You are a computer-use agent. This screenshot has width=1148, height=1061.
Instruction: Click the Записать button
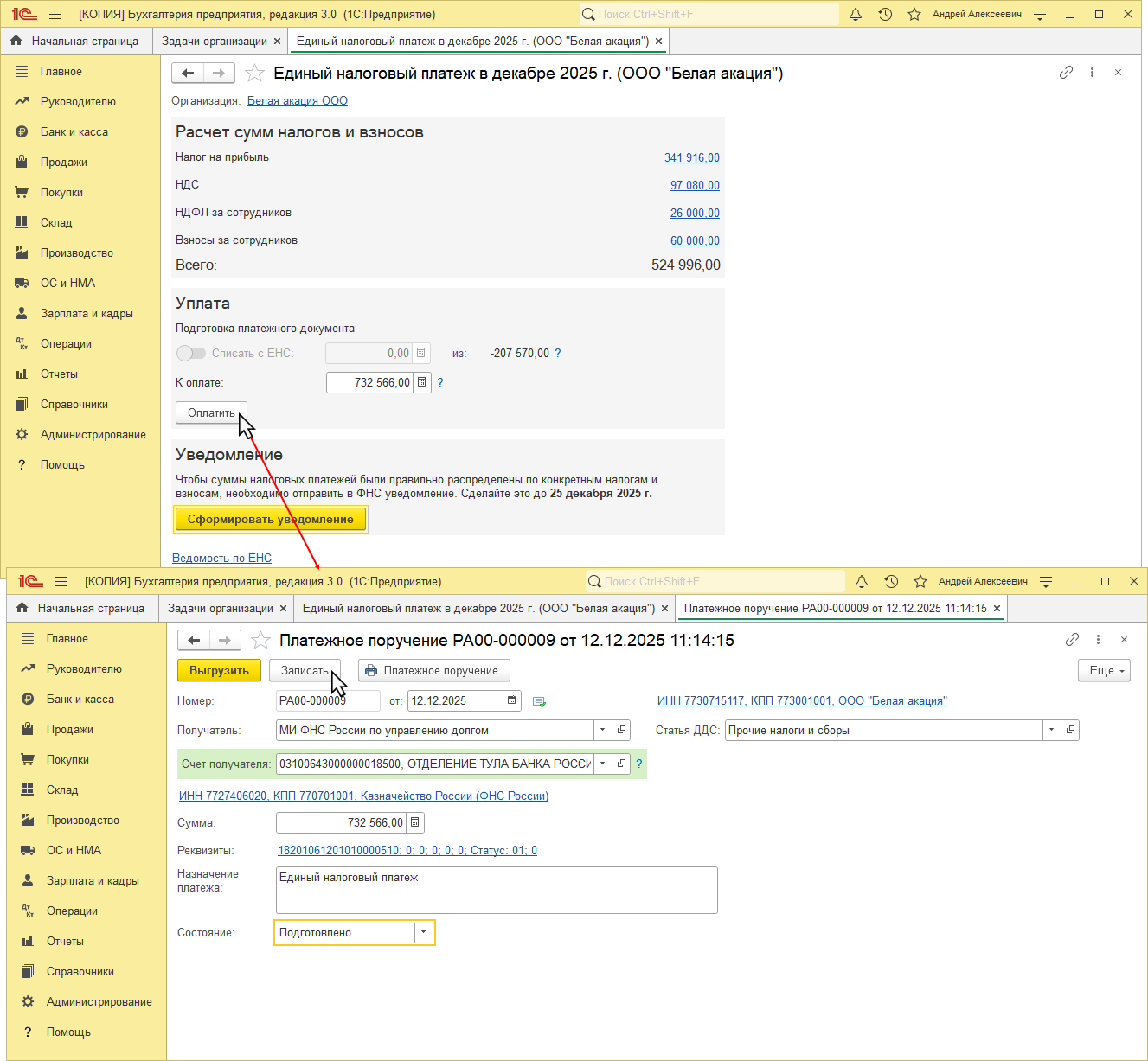tap(305, 670)
